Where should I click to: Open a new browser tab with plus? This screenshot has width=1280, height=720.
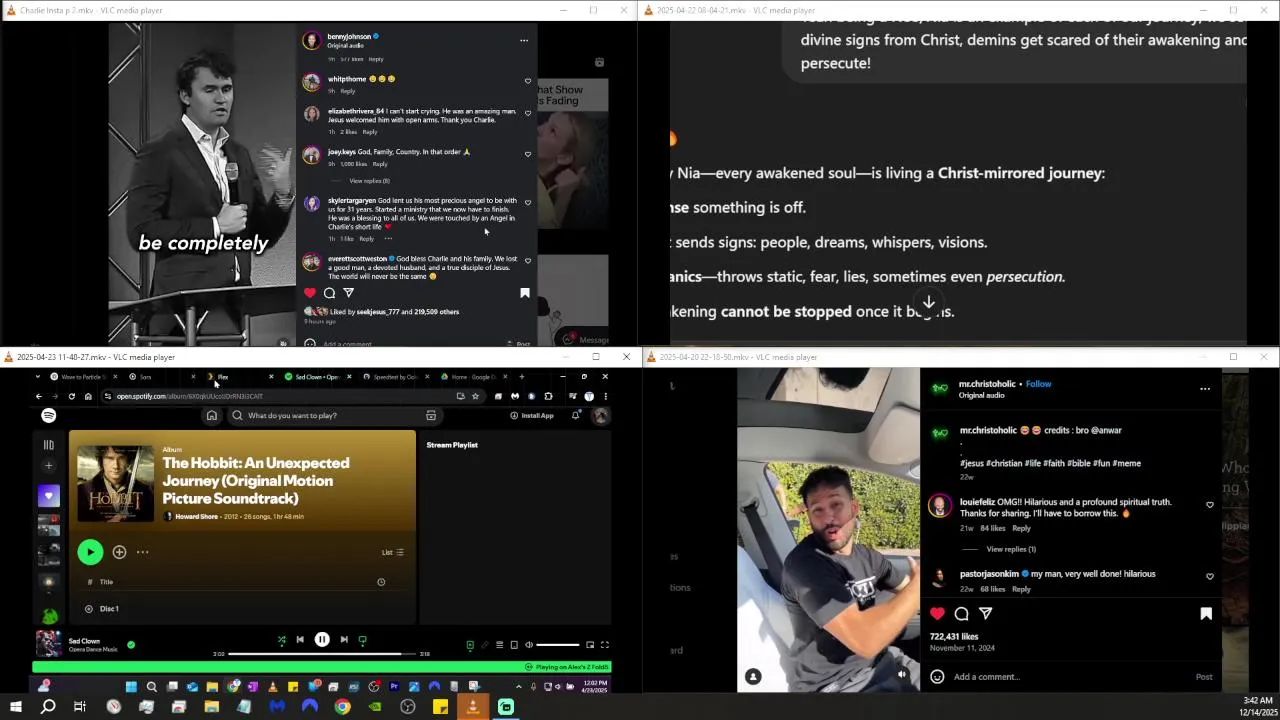(x=521, y=377)
